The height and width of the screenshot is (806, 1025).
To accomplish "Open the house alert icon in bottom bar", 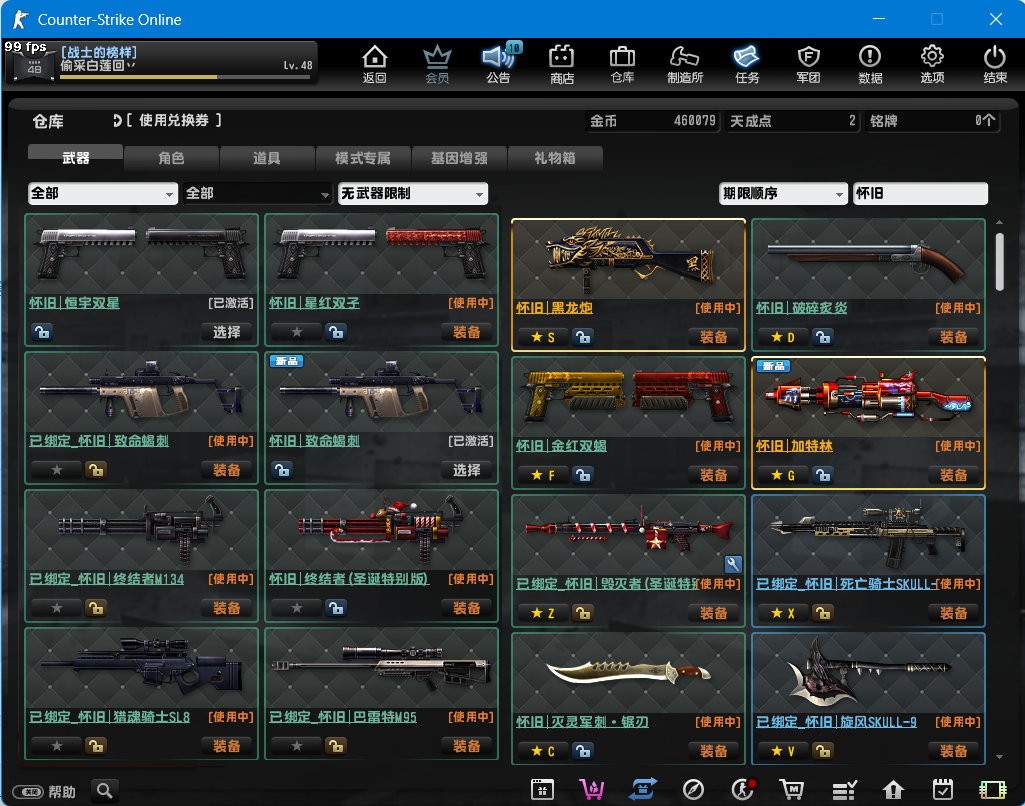I will click(893, 790).
